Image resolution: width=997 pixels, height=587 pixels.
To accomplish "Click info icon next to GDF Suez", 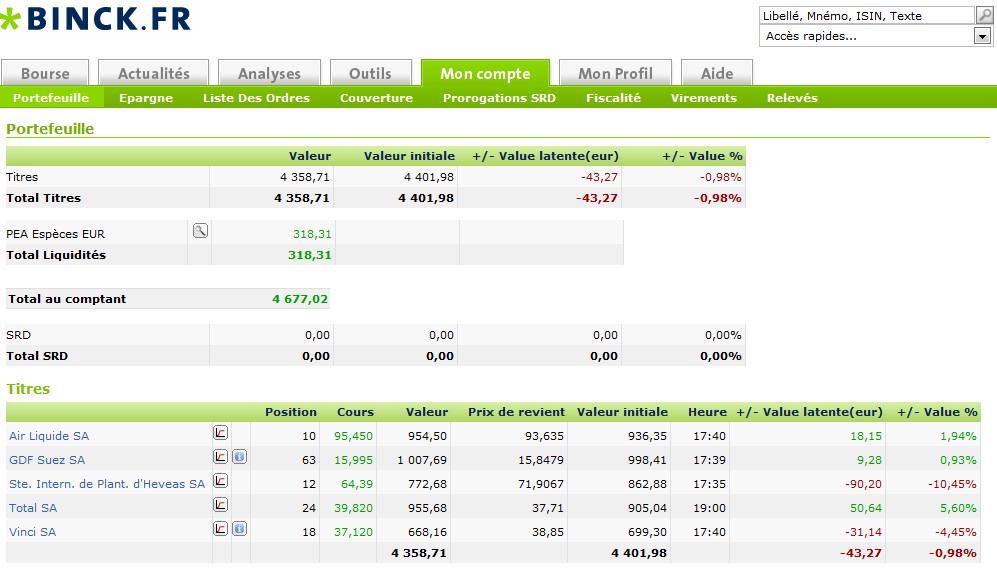I will [240, 457].
